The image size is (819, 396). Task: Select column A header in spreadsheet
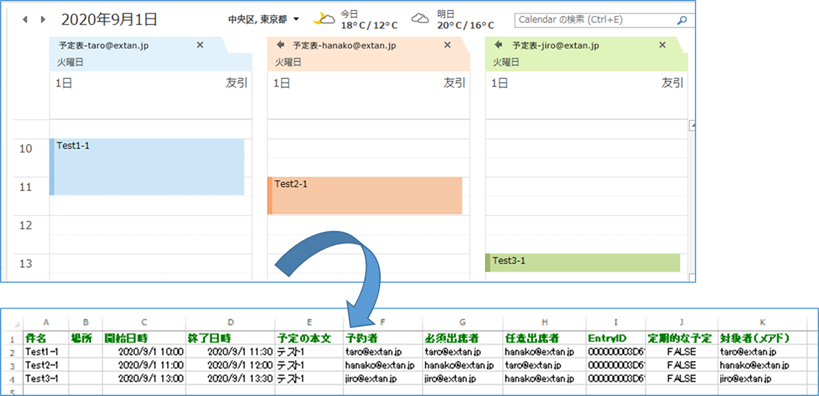45,322
